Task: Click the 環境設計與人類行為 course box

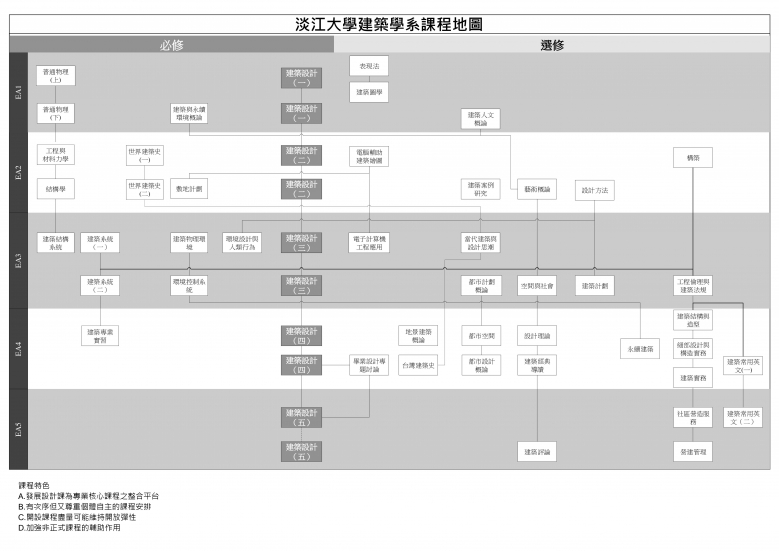Action: (x=242, y=242)
